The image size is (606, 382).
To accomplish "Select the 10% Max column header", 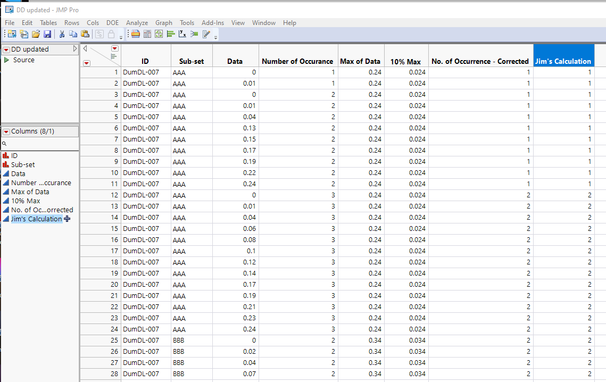I will [x=406, y=55].
